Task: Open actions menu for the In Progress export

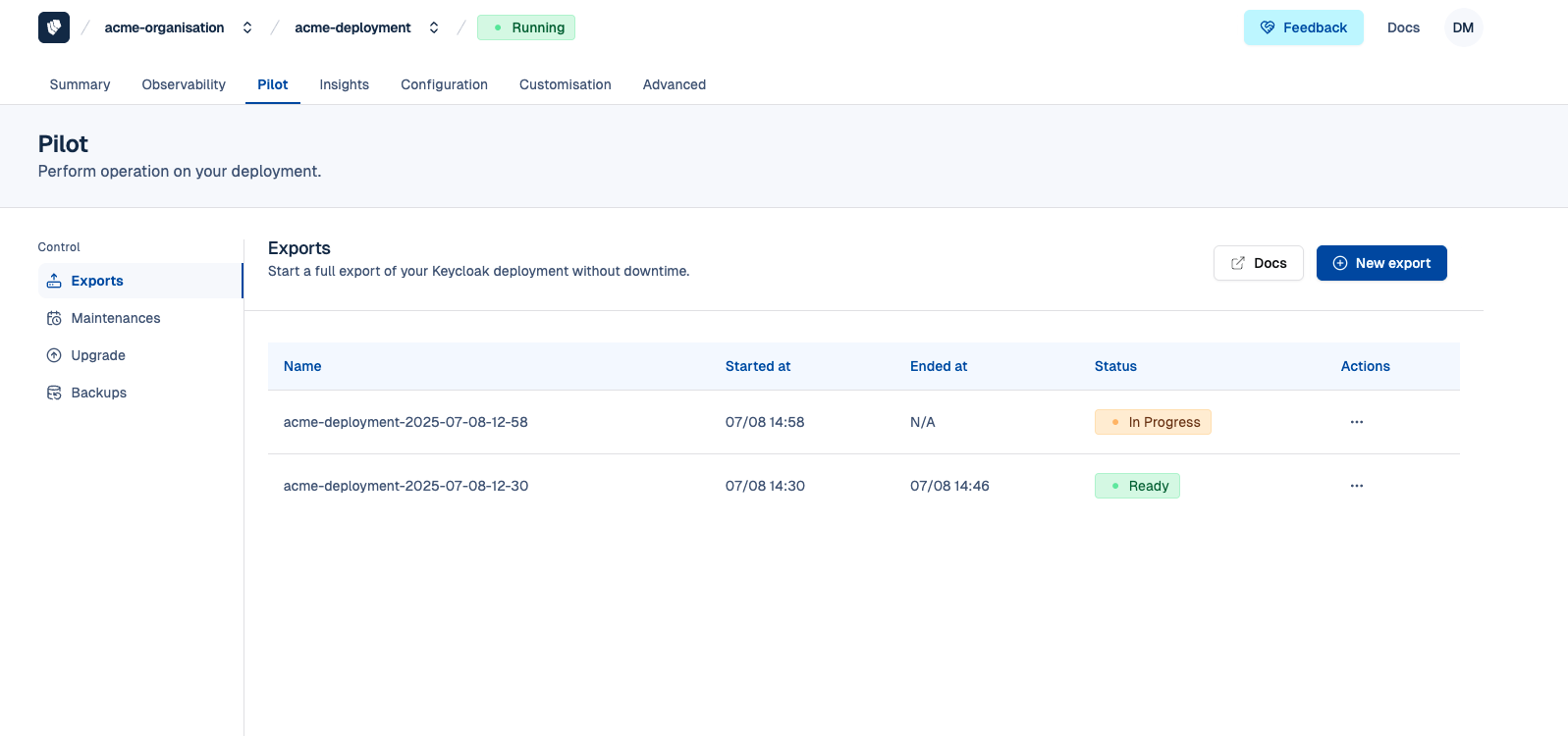Action: (1356, 422)
